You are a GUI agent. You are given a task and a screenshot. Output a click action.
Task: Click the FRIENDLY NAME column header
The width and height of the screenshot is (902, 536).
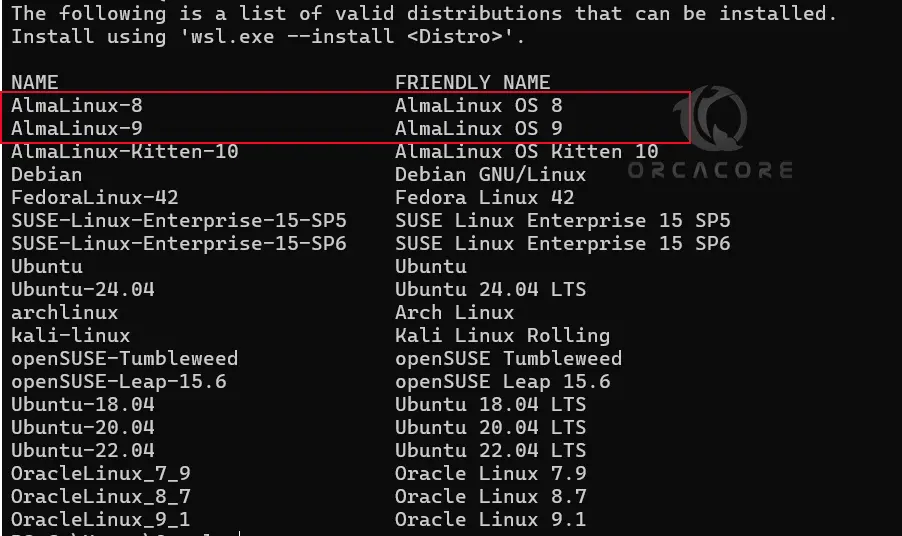tap(472, 82)
